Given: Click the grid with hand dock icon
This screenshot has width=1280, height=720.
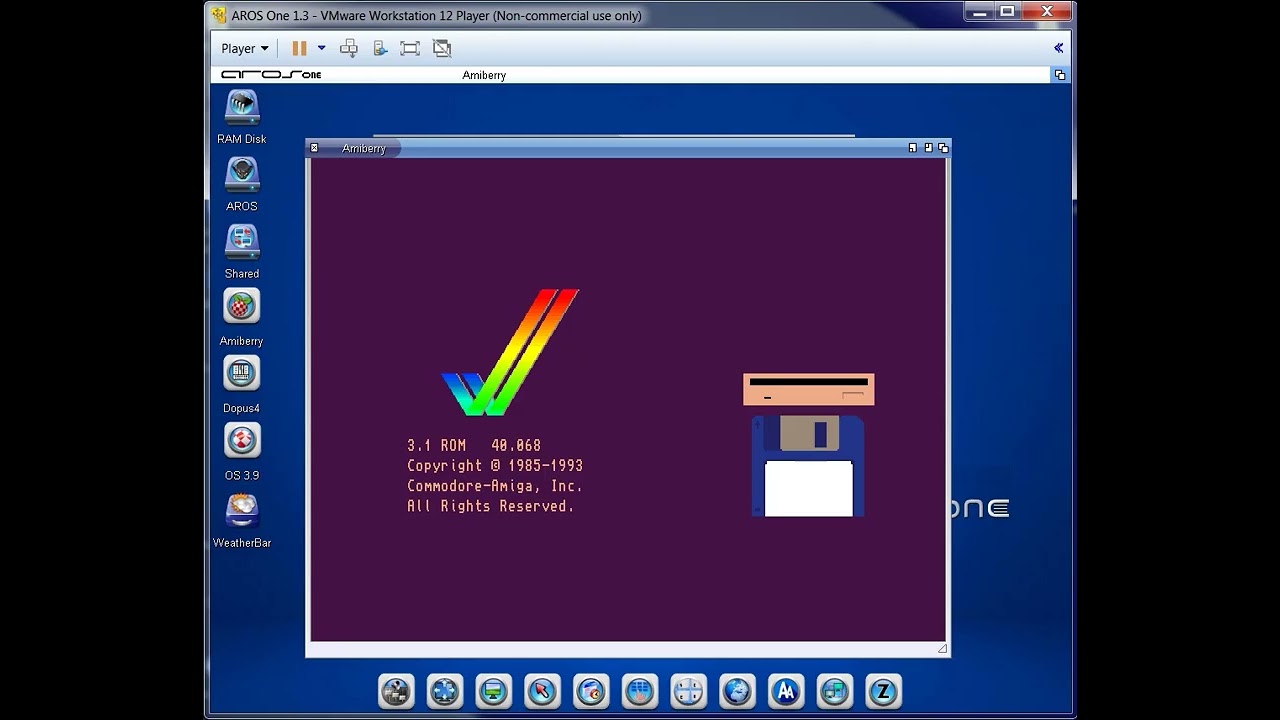Looking at the screenshot, I should click(x=640, y=691).
